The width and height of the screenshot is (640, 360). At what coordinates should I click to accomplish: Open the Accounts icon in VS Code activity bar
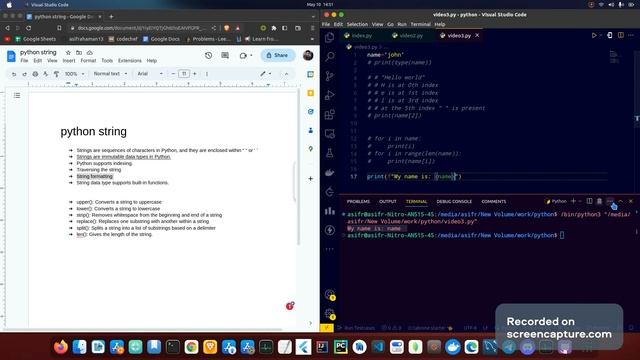click(x=329, y=294)
